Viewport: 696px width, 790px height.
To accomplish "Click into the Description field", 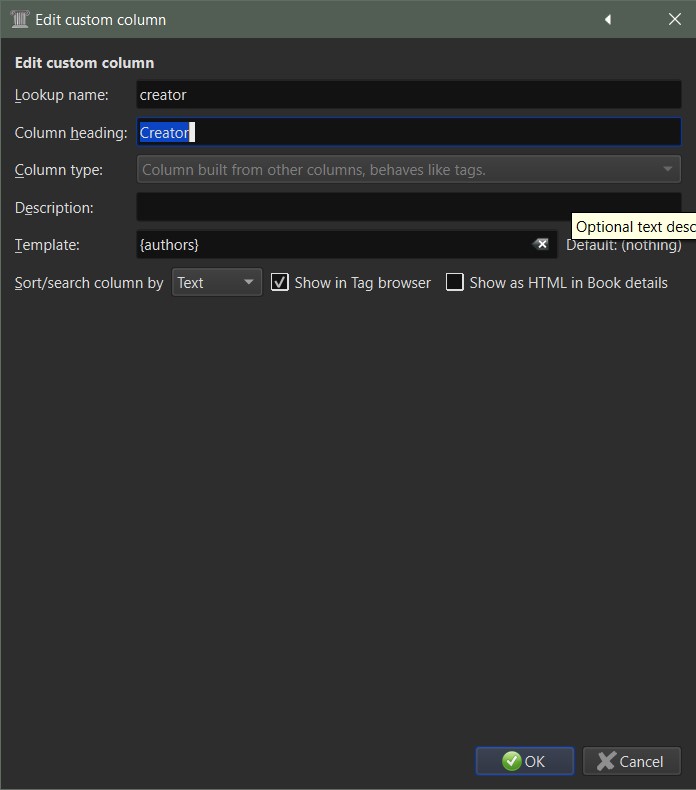I will (x=409, y=207).
